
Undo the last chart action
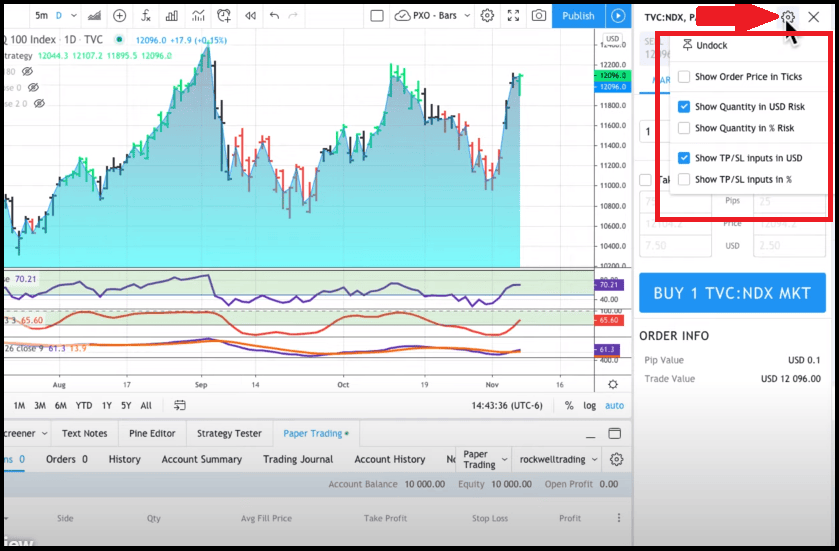pyautogui.click(x=274, y=16)
